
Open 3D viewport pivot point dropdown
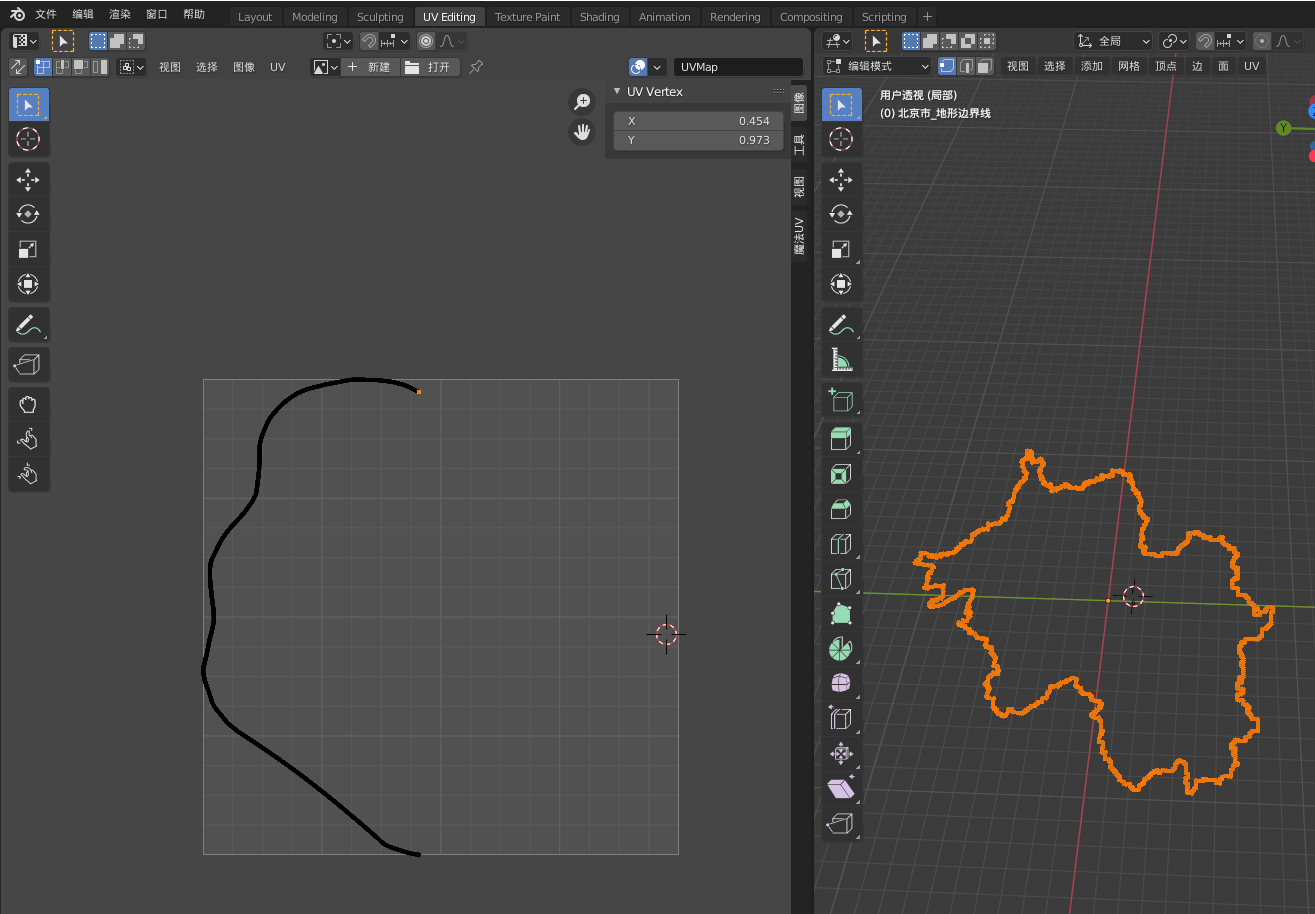1174,41
